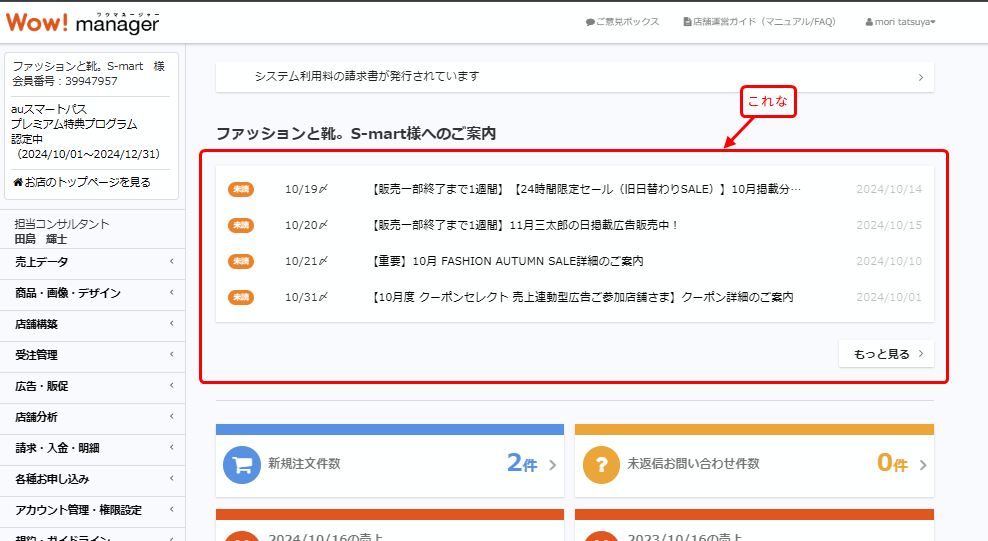Open the 広告・販促 sidebar menu

[x=92, y=386]
